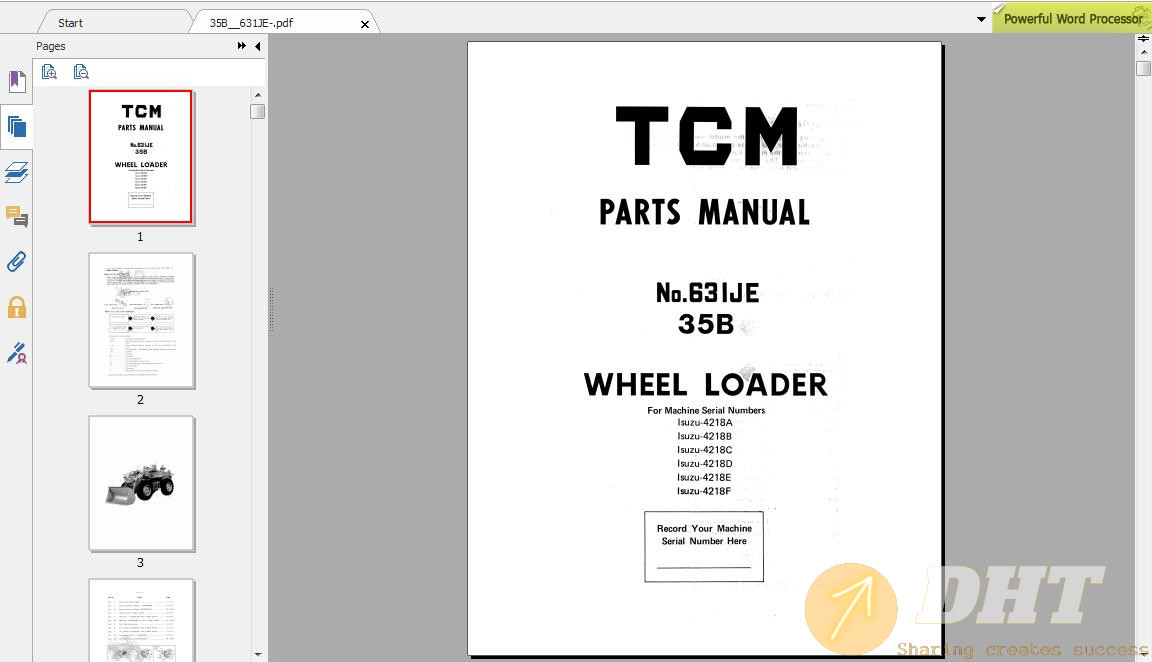
Task: Close the 35B__631JE-.pdf tab
Action: [364, 24]
